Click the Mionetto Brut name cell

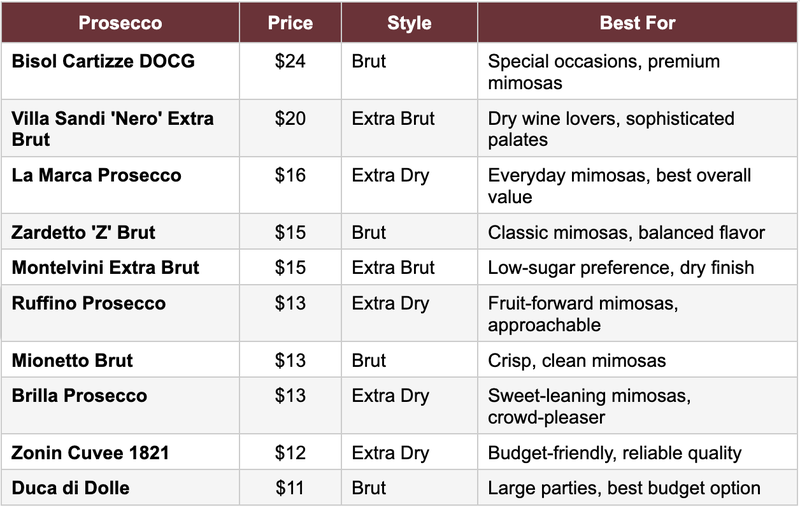[x=72, y=360]
